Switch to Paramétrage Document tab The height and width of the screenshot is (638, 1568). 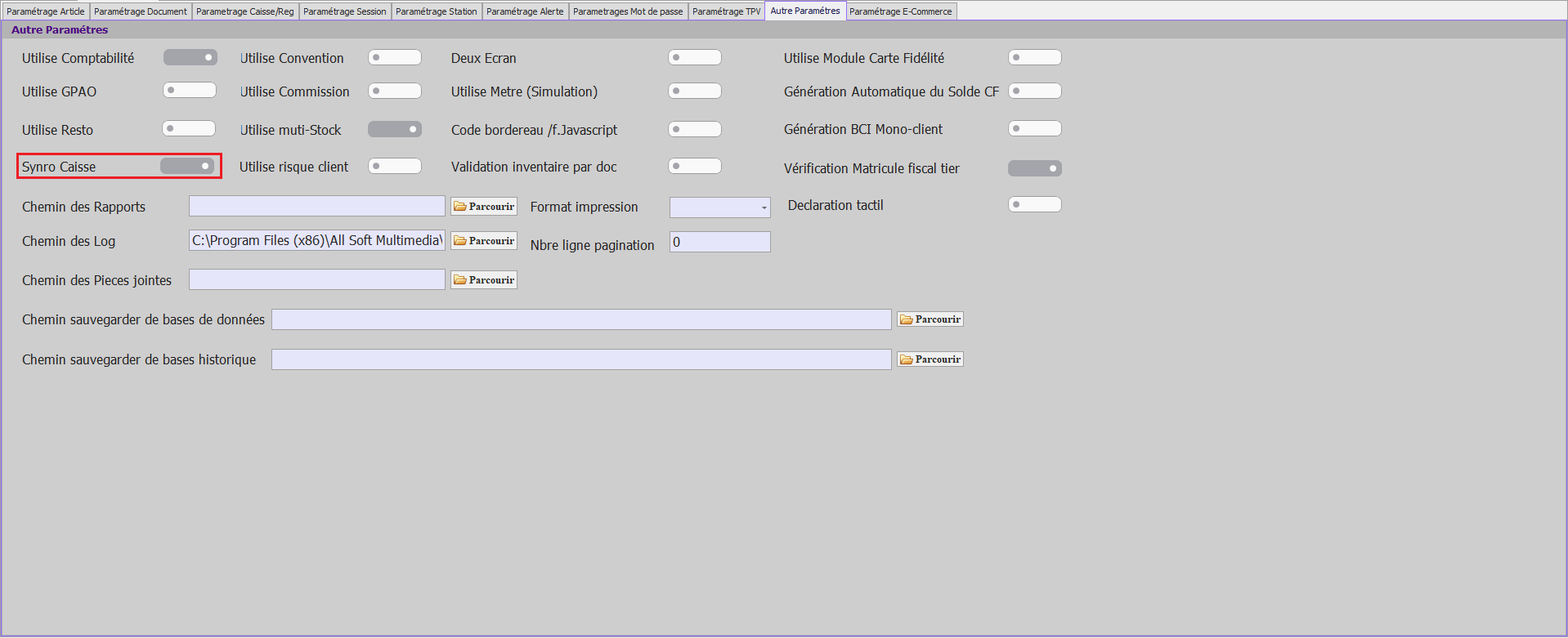click(141, 11)
